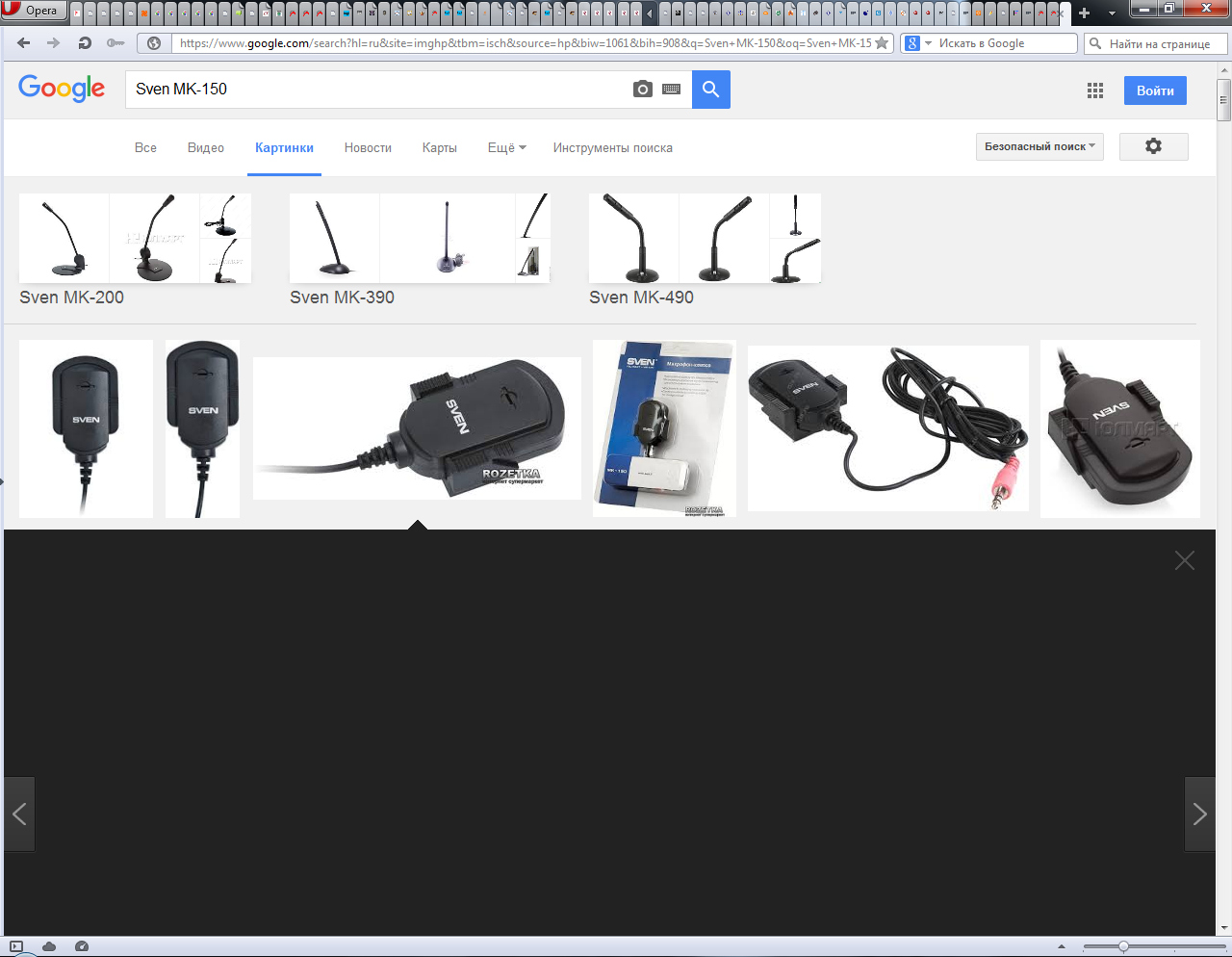Show the next image in preview
The image size is (1232, 957).
tap(1199, 815)
